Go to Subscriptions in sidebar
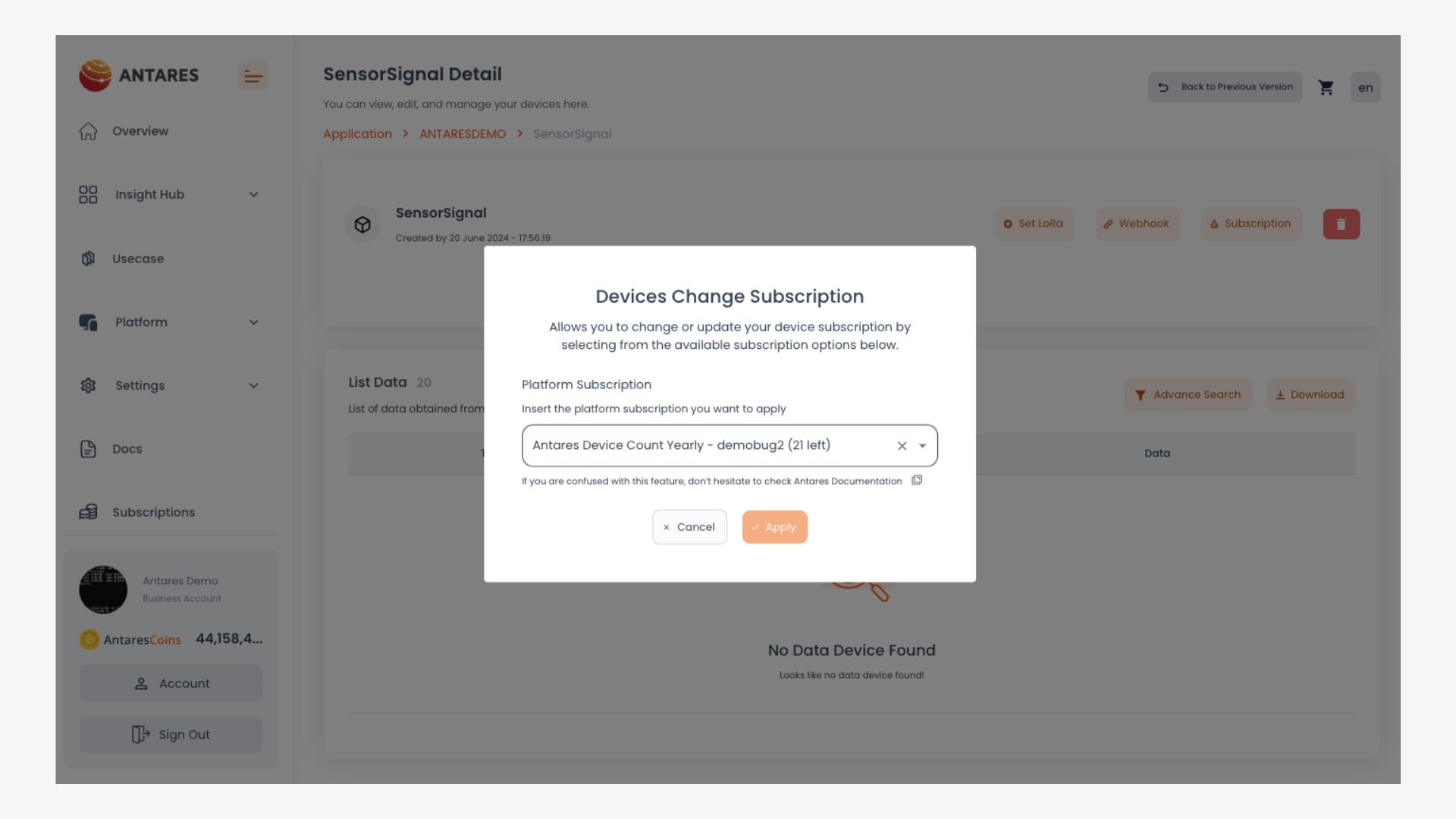Viewport: 1456px width, 819px height. [x=153, y=513]
